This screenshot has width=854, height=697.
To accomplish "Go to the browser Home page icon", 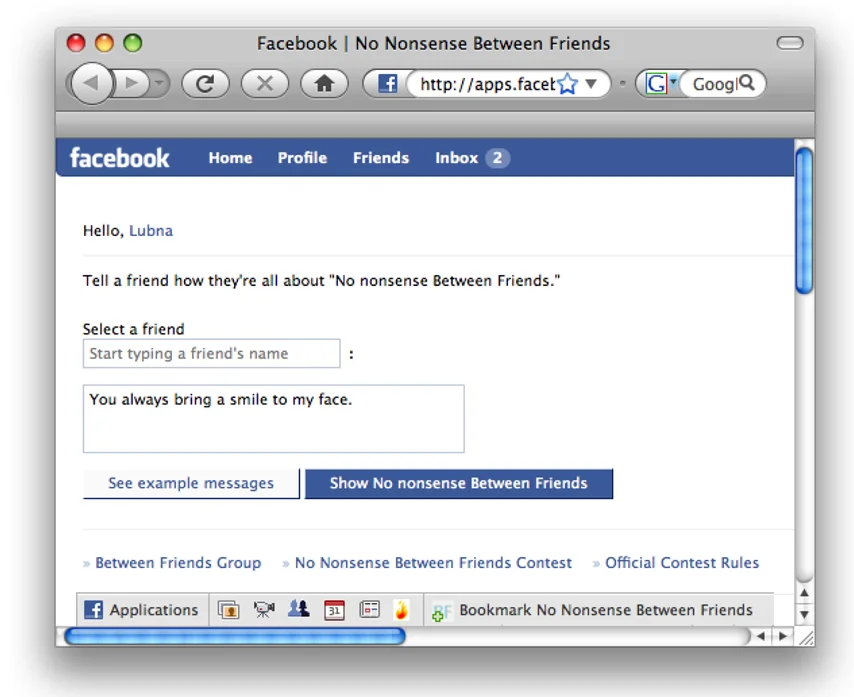I will coord(324,84).
